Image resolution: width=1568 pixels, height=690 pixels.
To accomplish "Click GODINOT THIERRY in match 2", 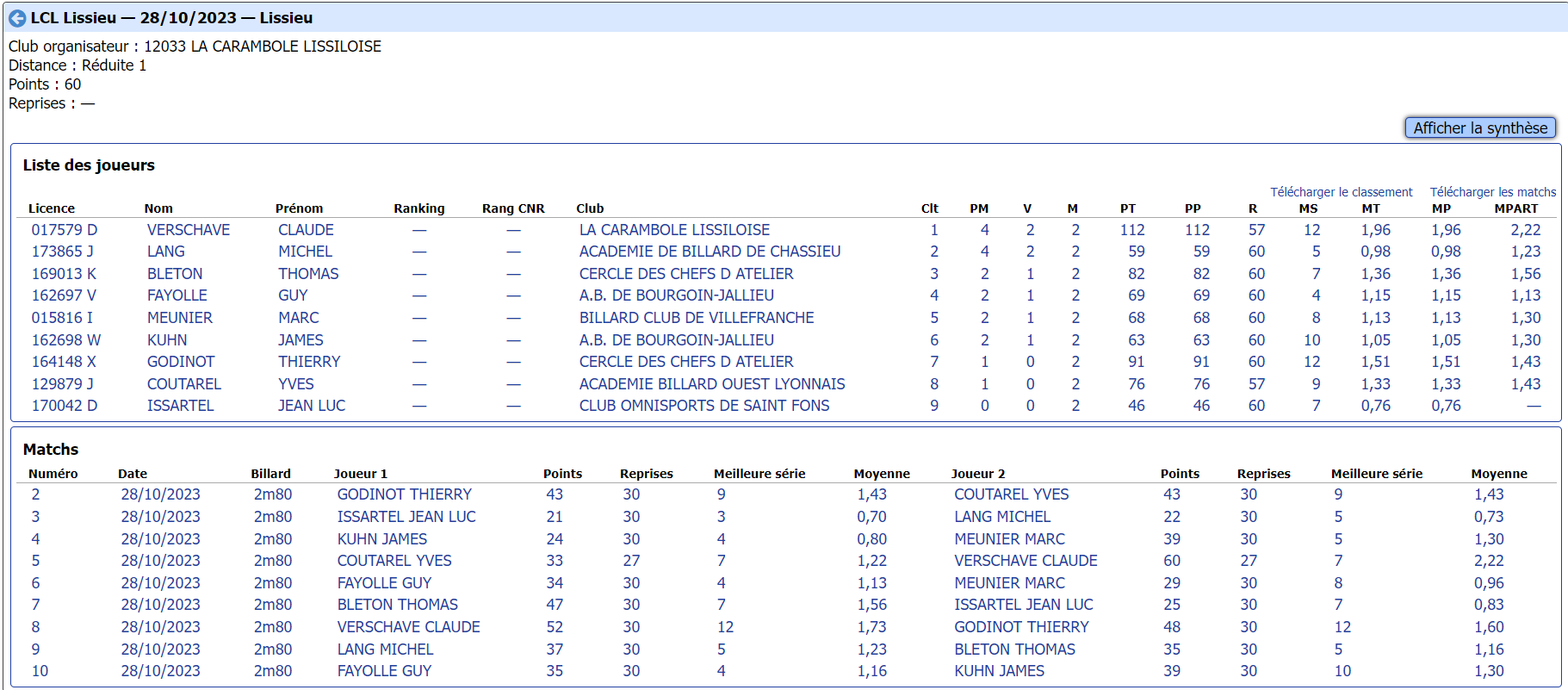I will click(x=405, y=494).
